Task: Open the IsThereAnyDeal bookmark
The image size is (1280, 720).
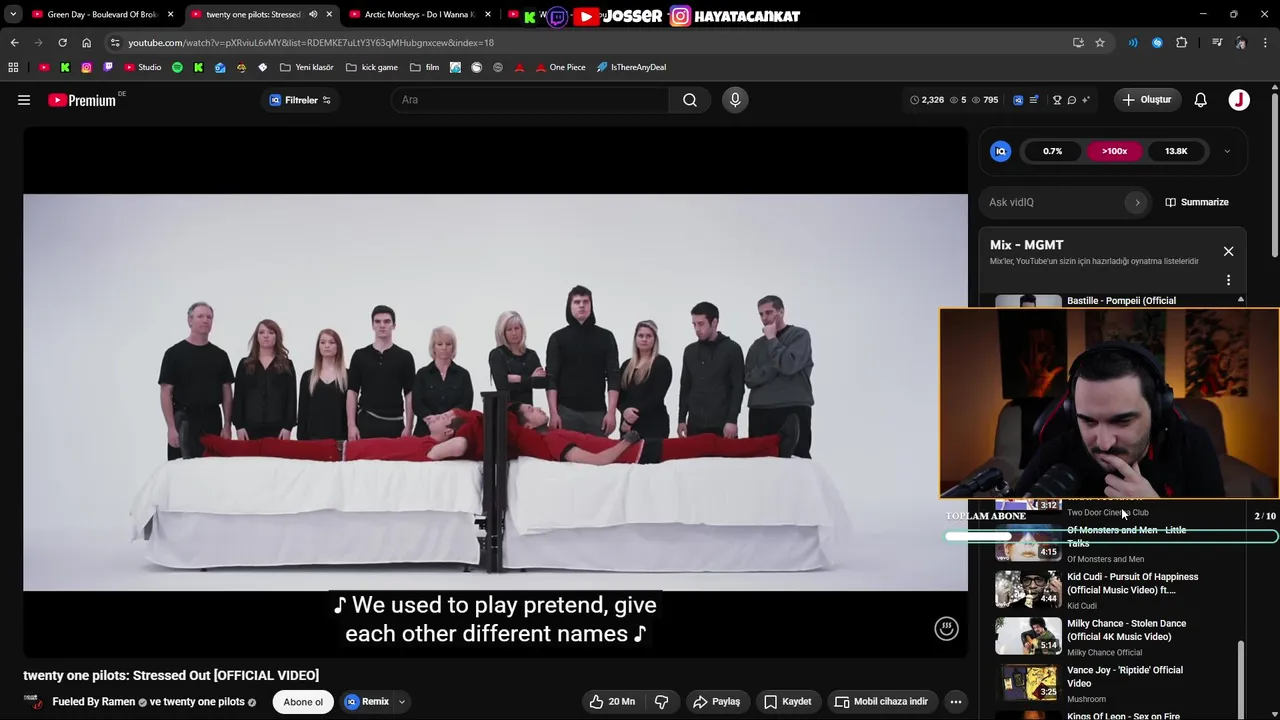Action: [x=631, y=68]
